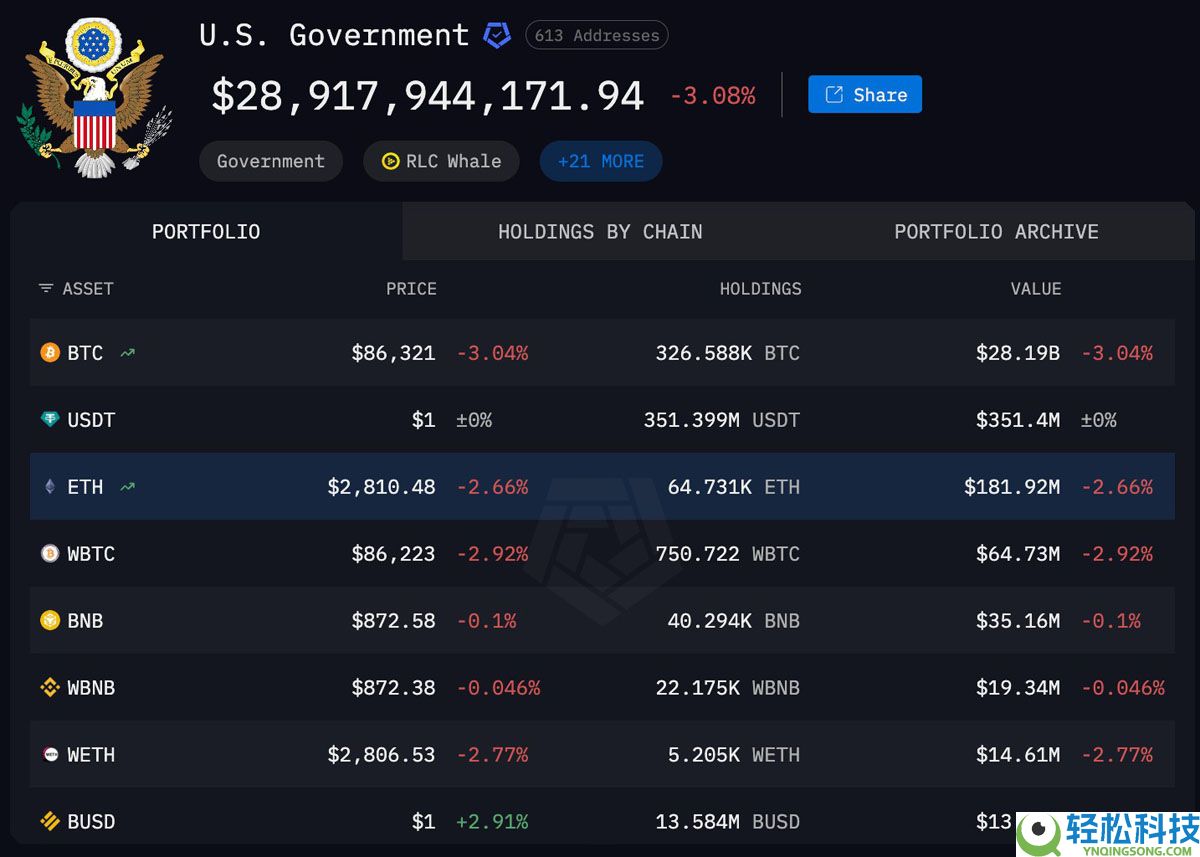Open the 613 Addresses list

[x=596, y=35]
